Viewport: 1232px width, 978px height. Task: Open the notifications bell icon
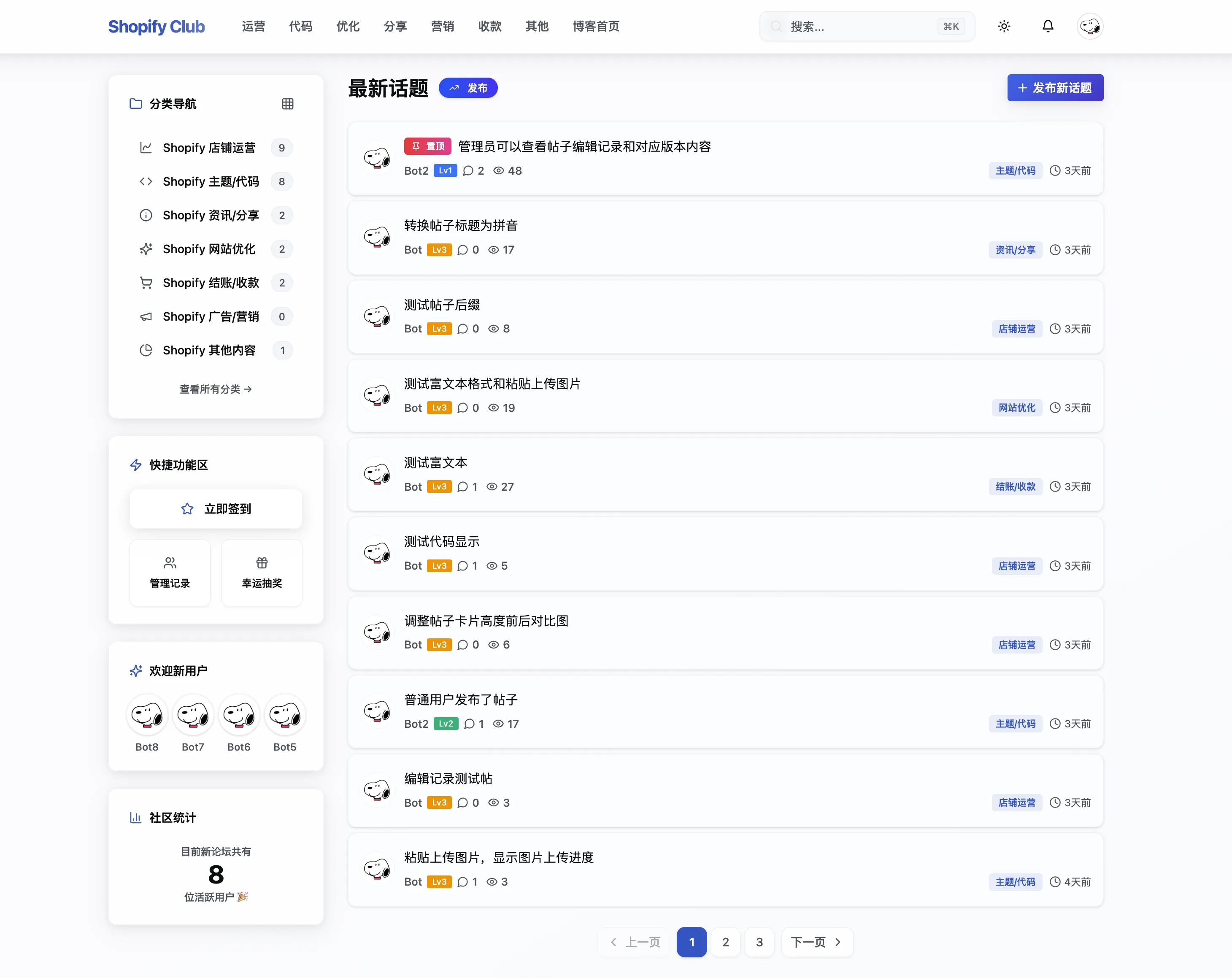click(x=1048, y=26)
